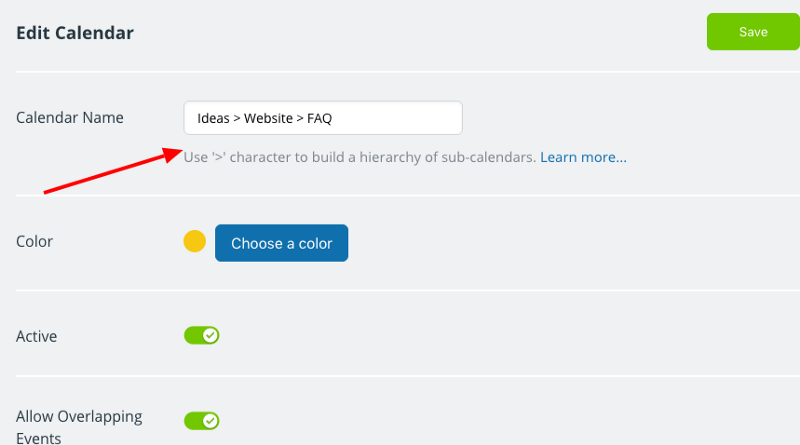Screen dimensions: 800x445
Task: Click the Color field label
Action: [34, 241]
